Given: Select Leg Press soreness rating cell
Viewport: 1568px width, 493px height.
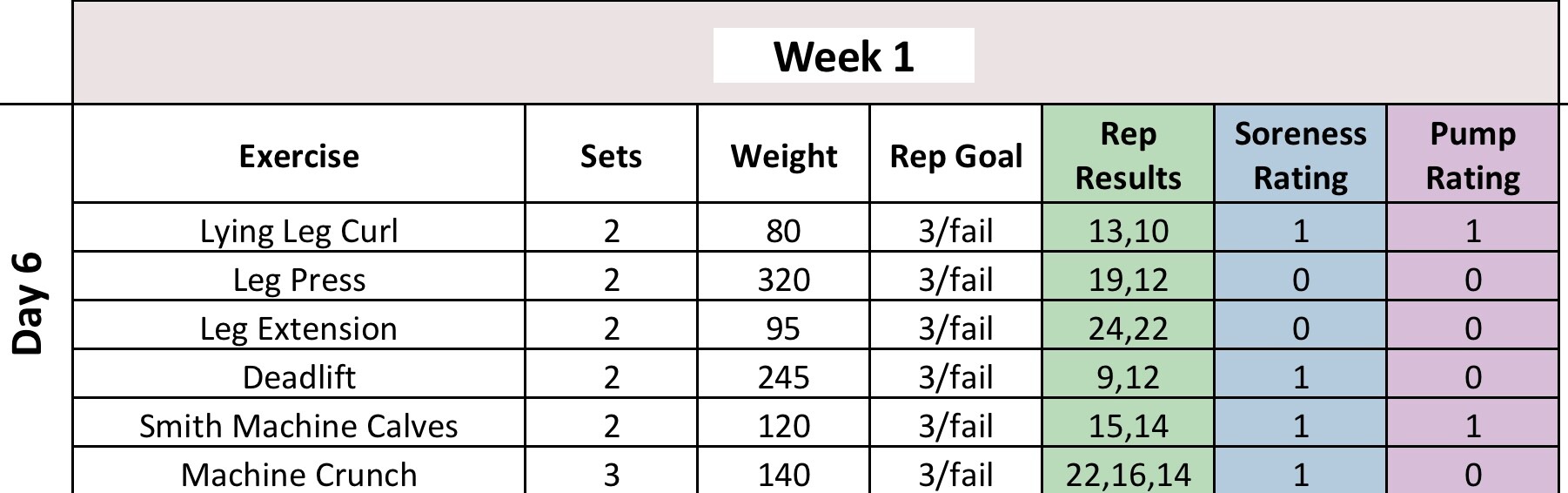Looking at the screenshot, I should (1300, 280).
